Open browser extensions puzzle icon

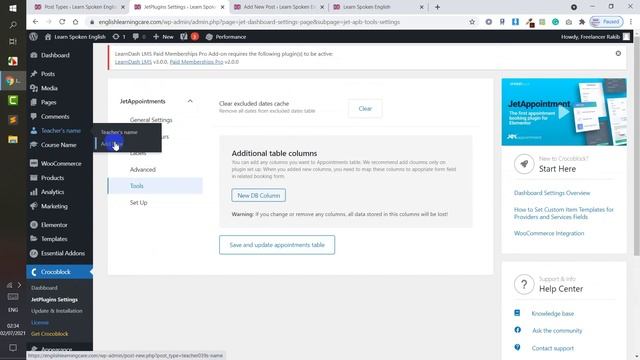582,22
